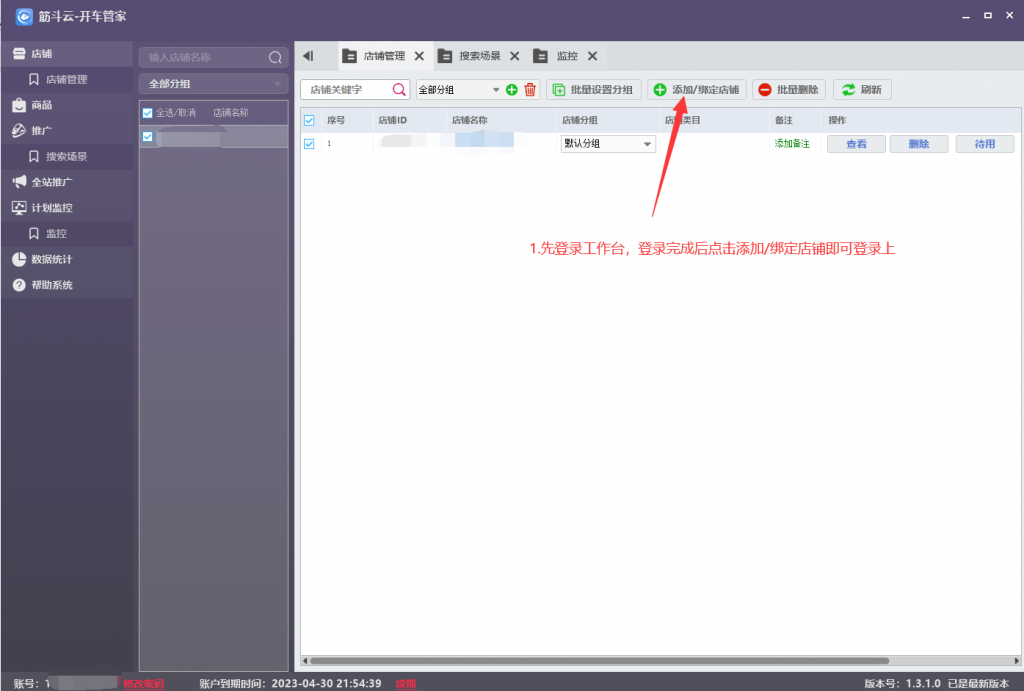This screenshot has width=1024, height=691.
Task: Click the pink magnifier search icon
Action: click(x=399, y=89)
